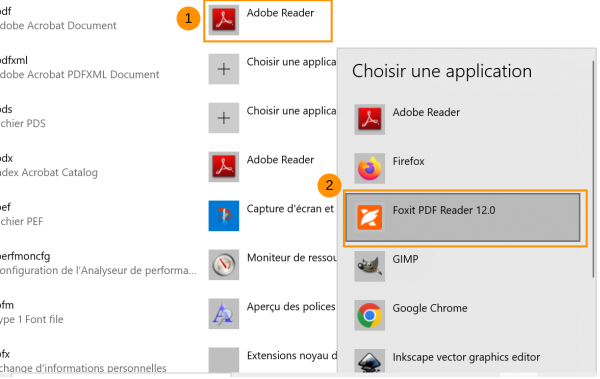Select Foxit PDF Reader 12.0 in the app list
Image resolution: width=600 pixels, height=379 pixels.
[463, 218]
